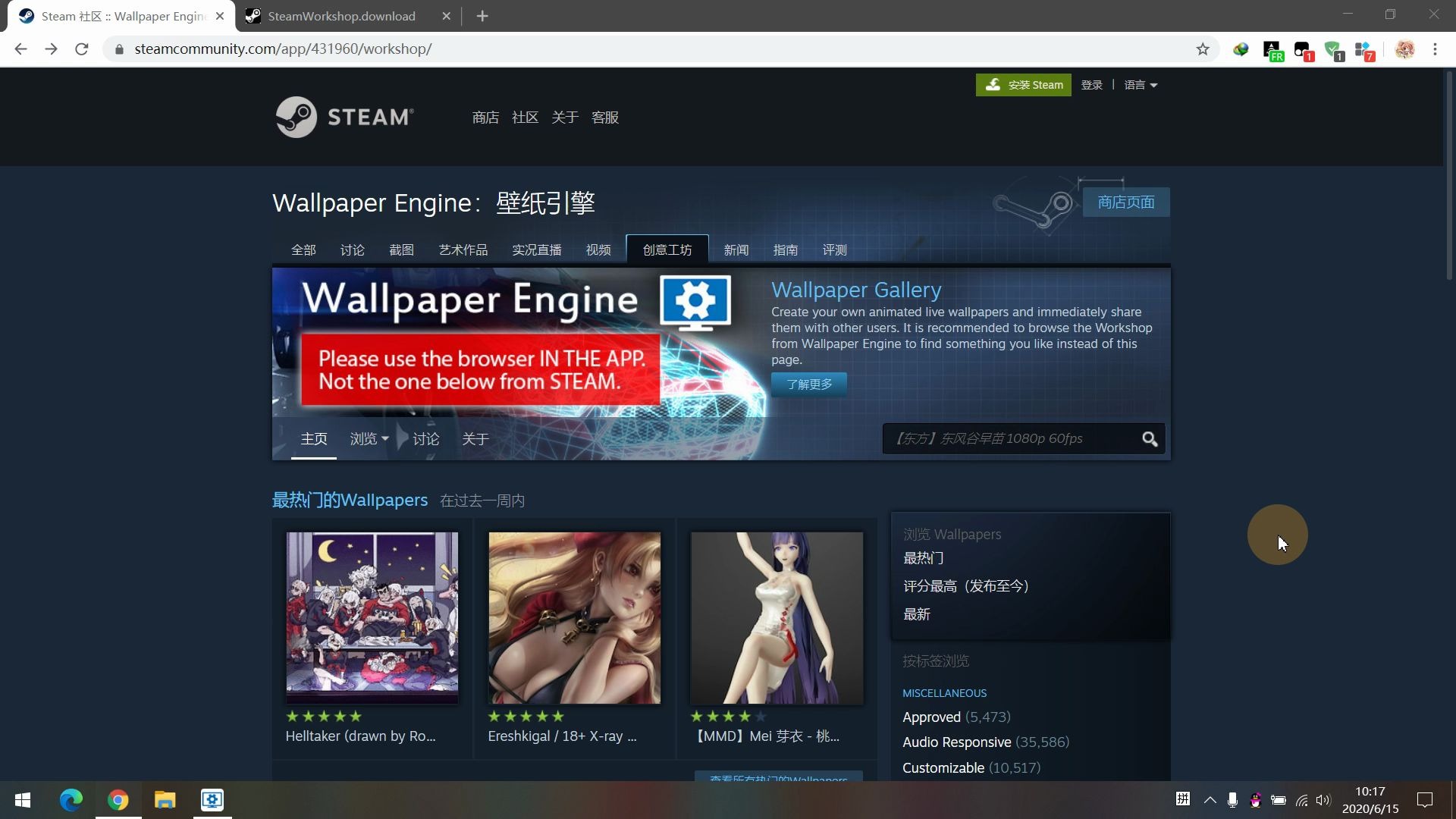
Task: Click the bookmark star icon in address bar
Action: [1203, 48]
